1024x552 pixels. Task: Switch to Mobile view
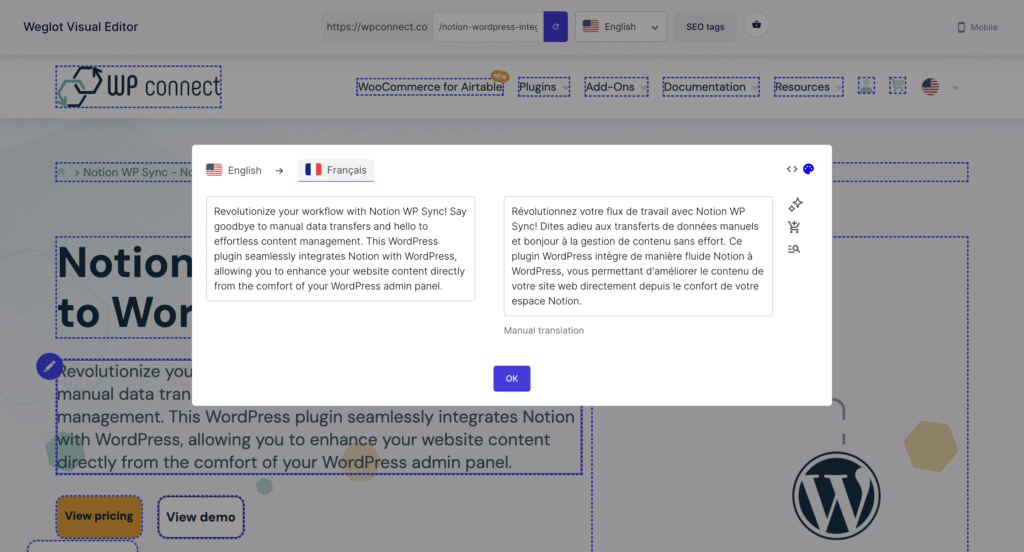(977, 27)
